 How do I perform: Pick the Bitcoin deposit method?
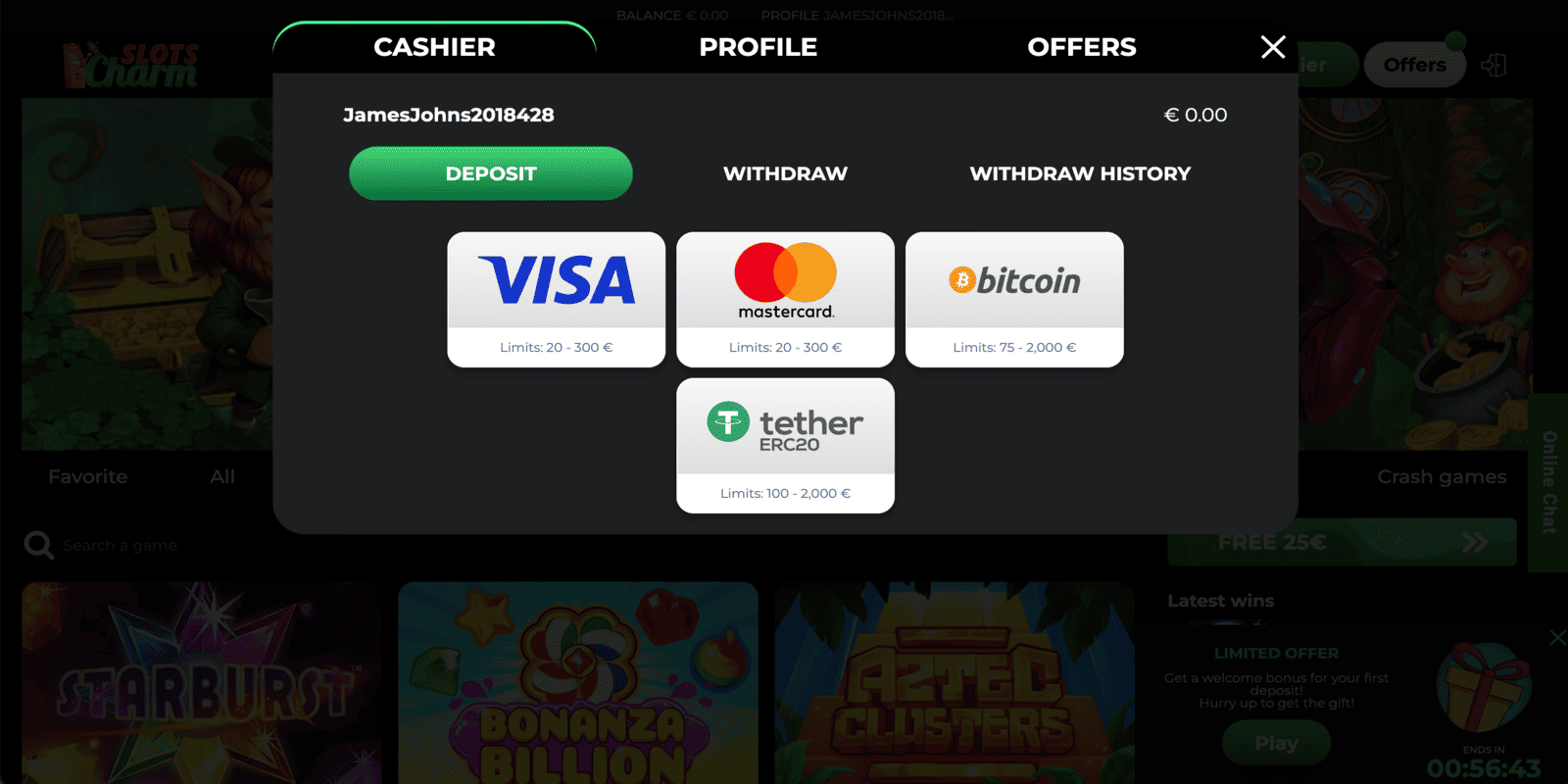(x=1014, y=299)
